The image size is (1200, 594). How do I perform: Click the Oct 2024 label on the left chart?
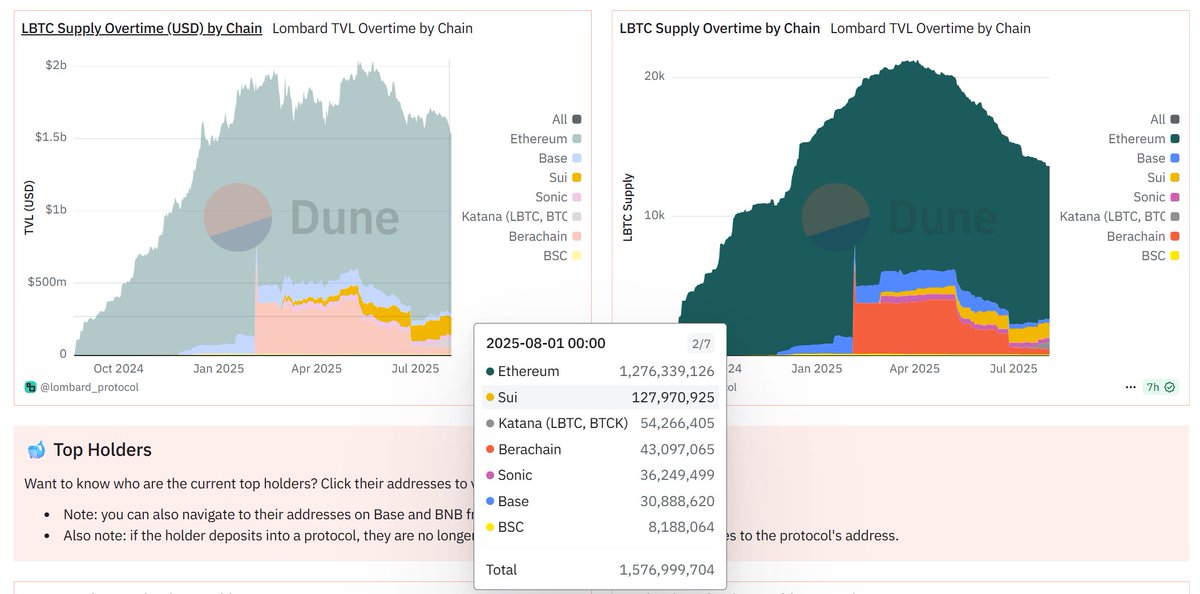click(118, 368)
